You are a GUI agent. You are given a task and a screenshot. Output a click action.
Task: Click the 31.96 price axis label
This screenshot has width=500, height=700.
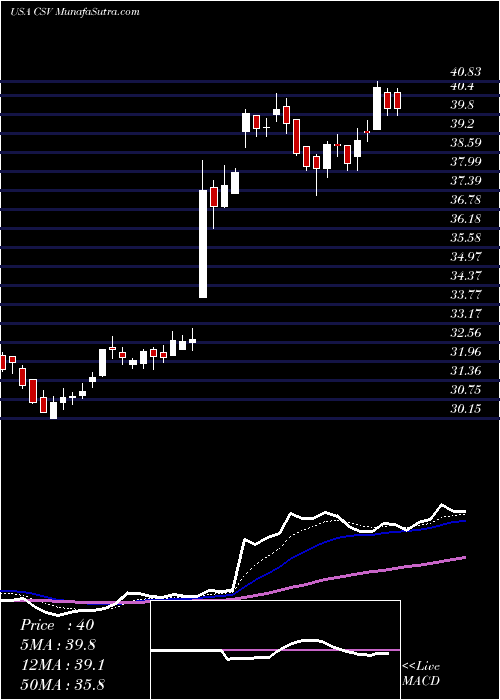click(x=465, y=352)
